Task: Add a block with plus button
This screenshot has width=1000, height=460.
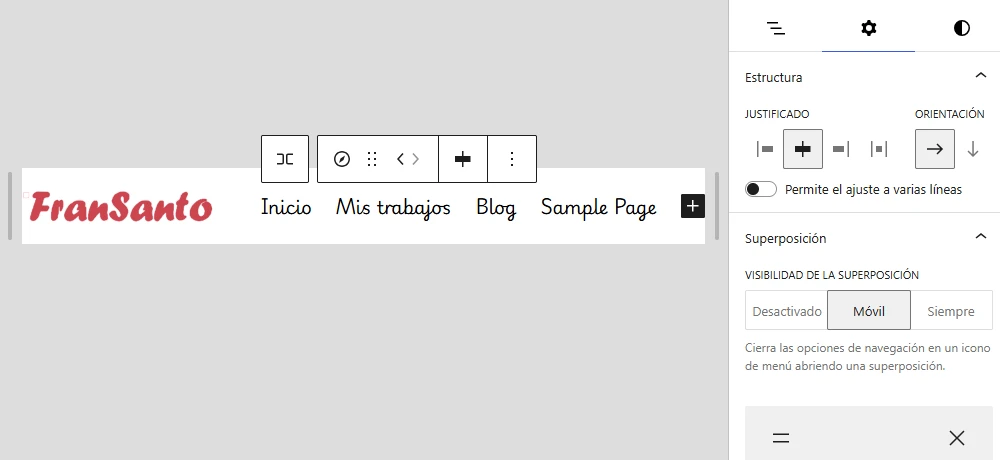Action: pyautogui.click(x=693, y=206)
